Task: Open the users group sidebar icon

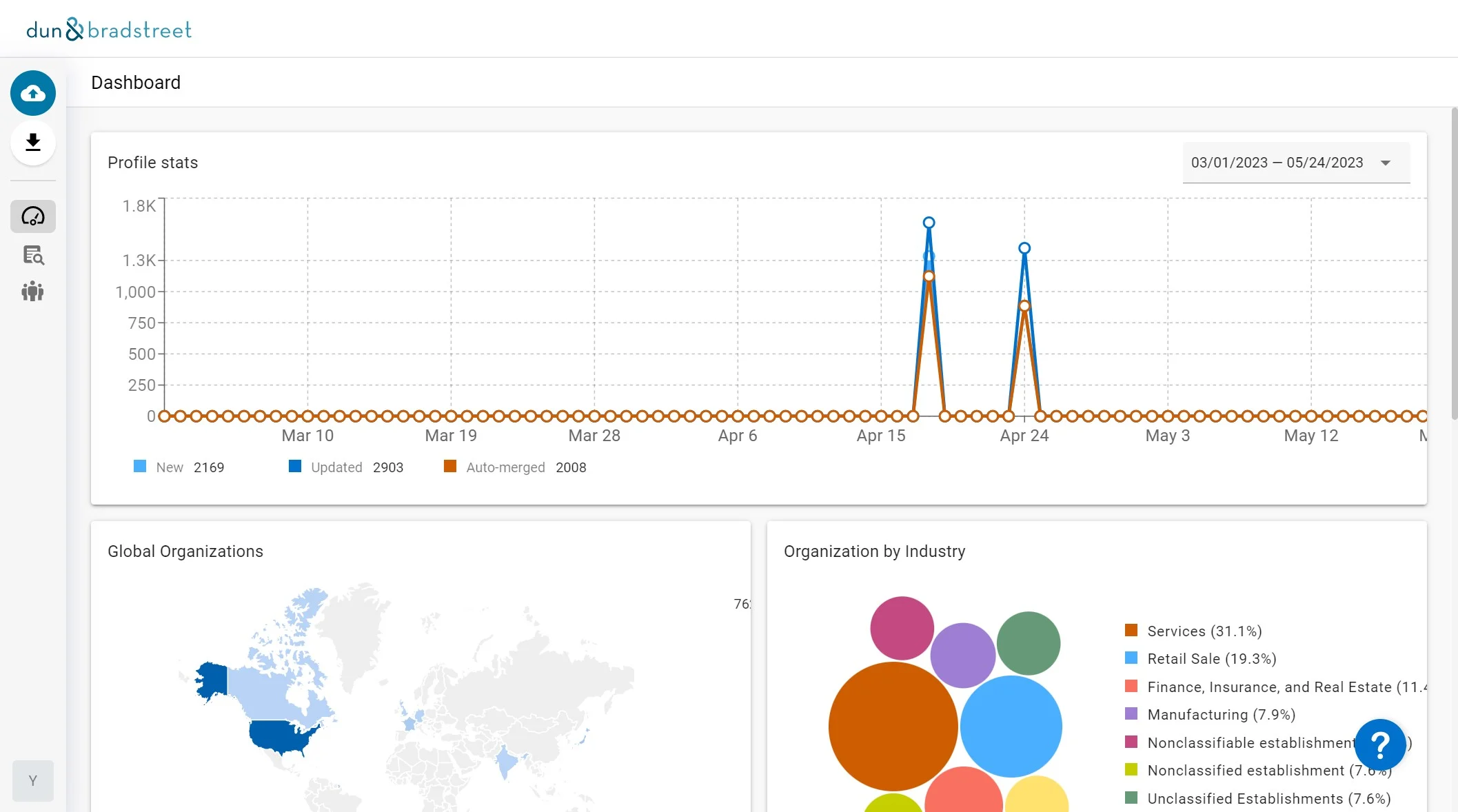Action: point(33,291)
